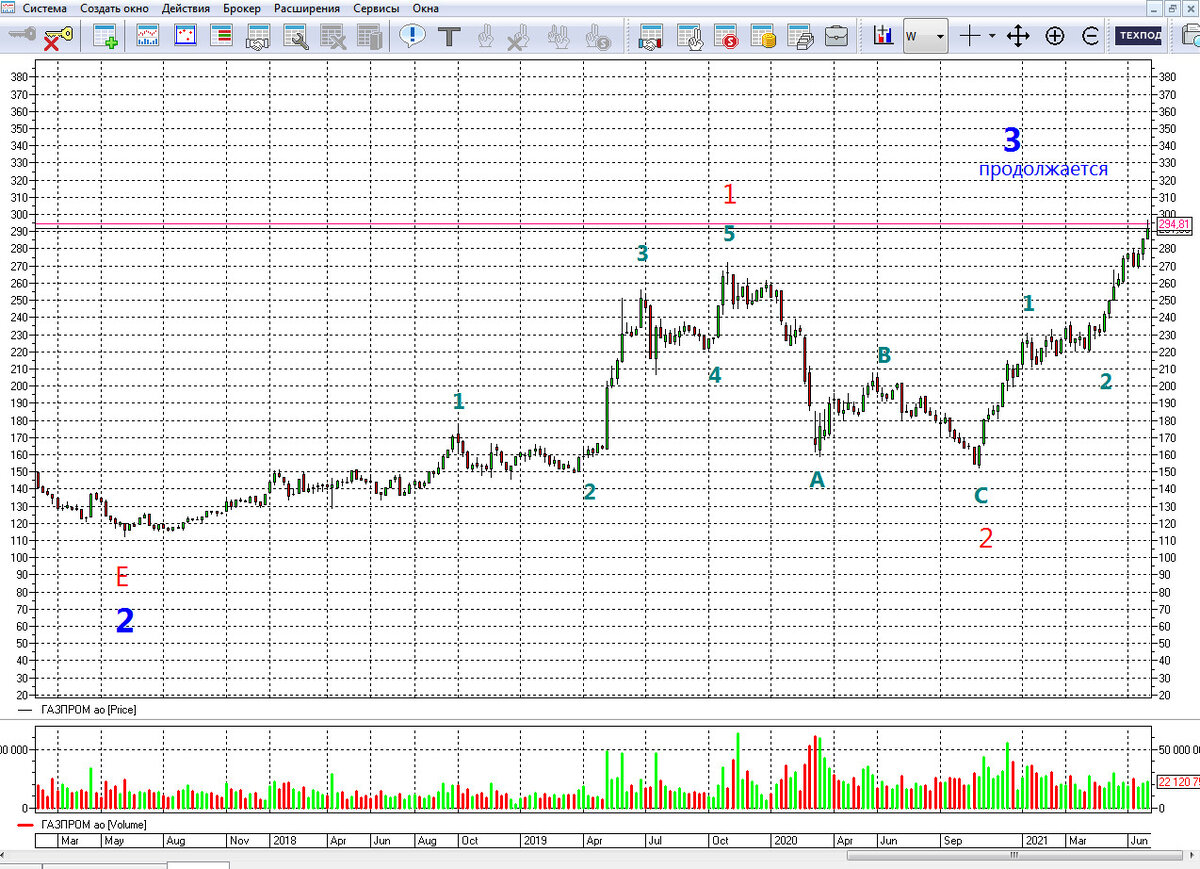Open the Расширения menu
Viewport: 1200px width, 869px height.
[305, 8]
